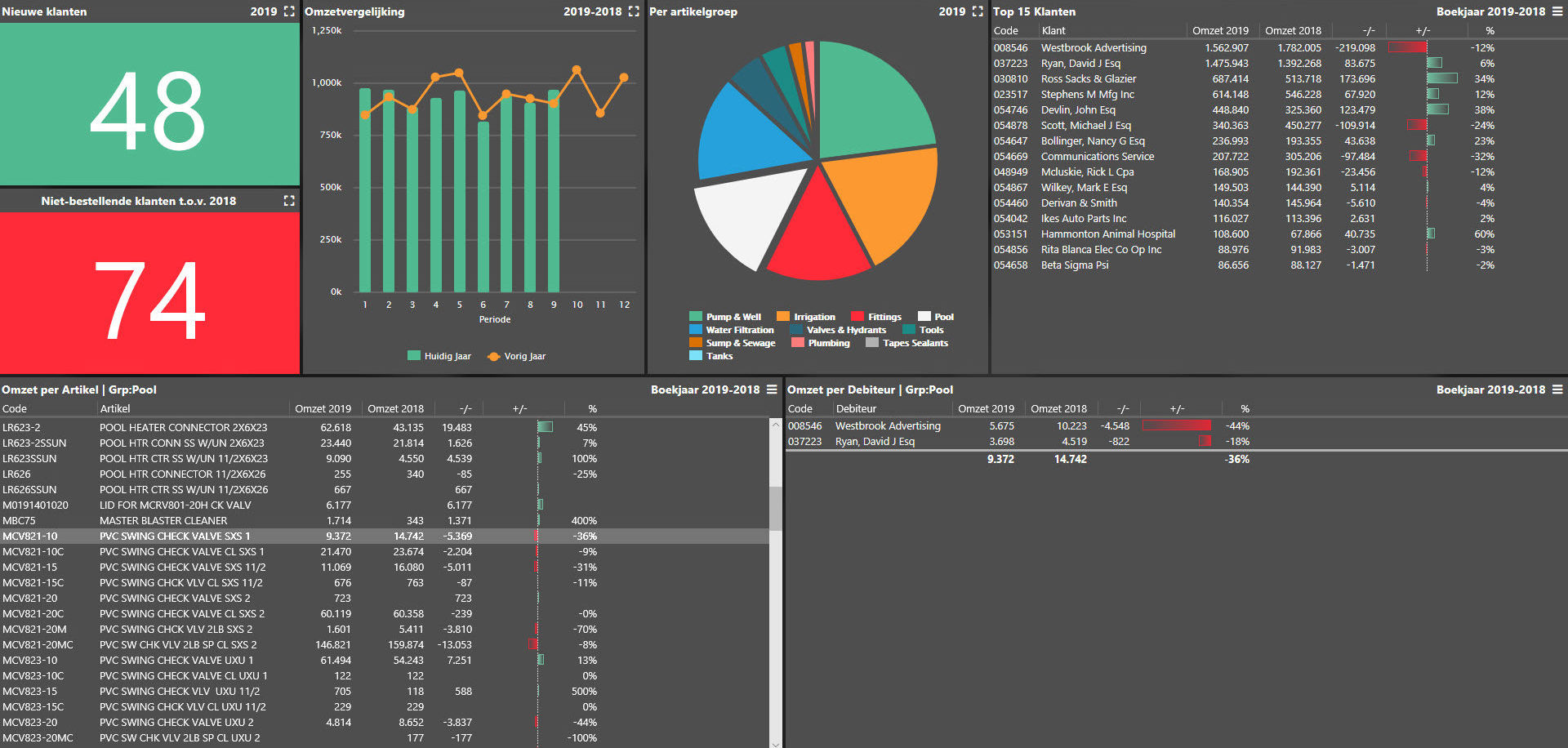This screenshot has width=1568, height=748.
Task: Toggle the Fittings legend swatch
Action: click(857, 317)
